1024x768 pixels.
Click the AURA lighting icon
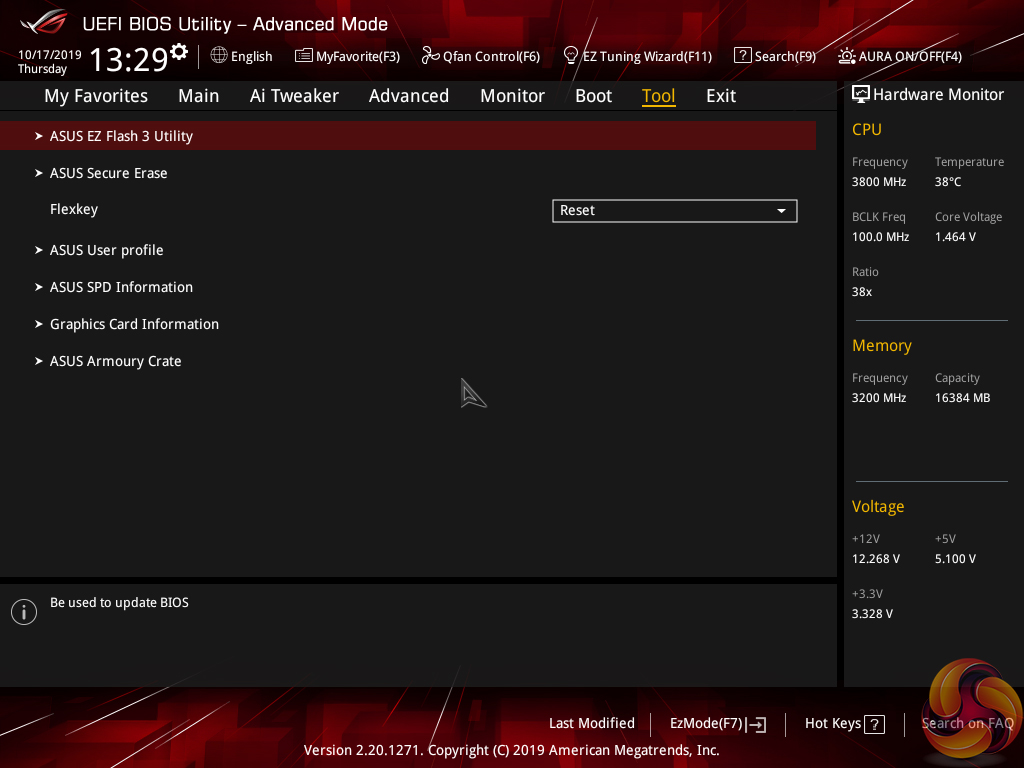[847, 56]
